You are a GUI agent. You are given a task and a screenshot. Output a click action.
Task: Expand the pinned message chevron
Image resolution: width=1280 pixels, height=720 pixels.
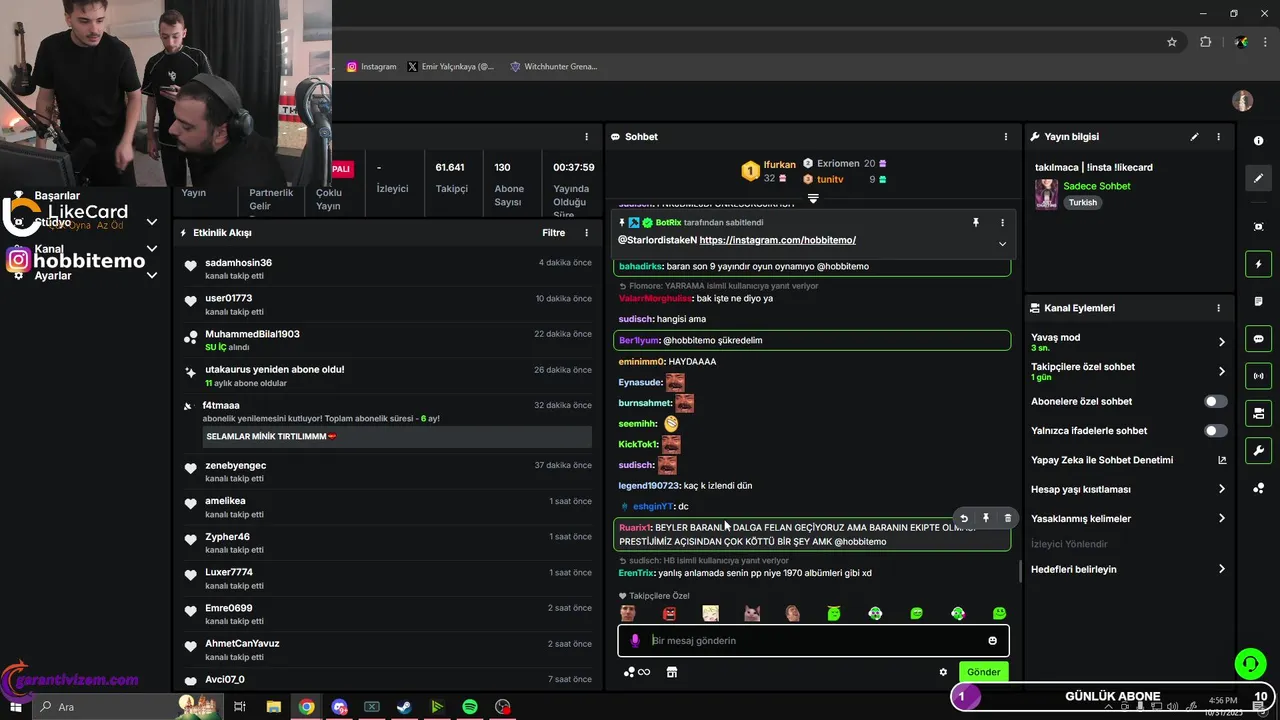click(1002, 244)
